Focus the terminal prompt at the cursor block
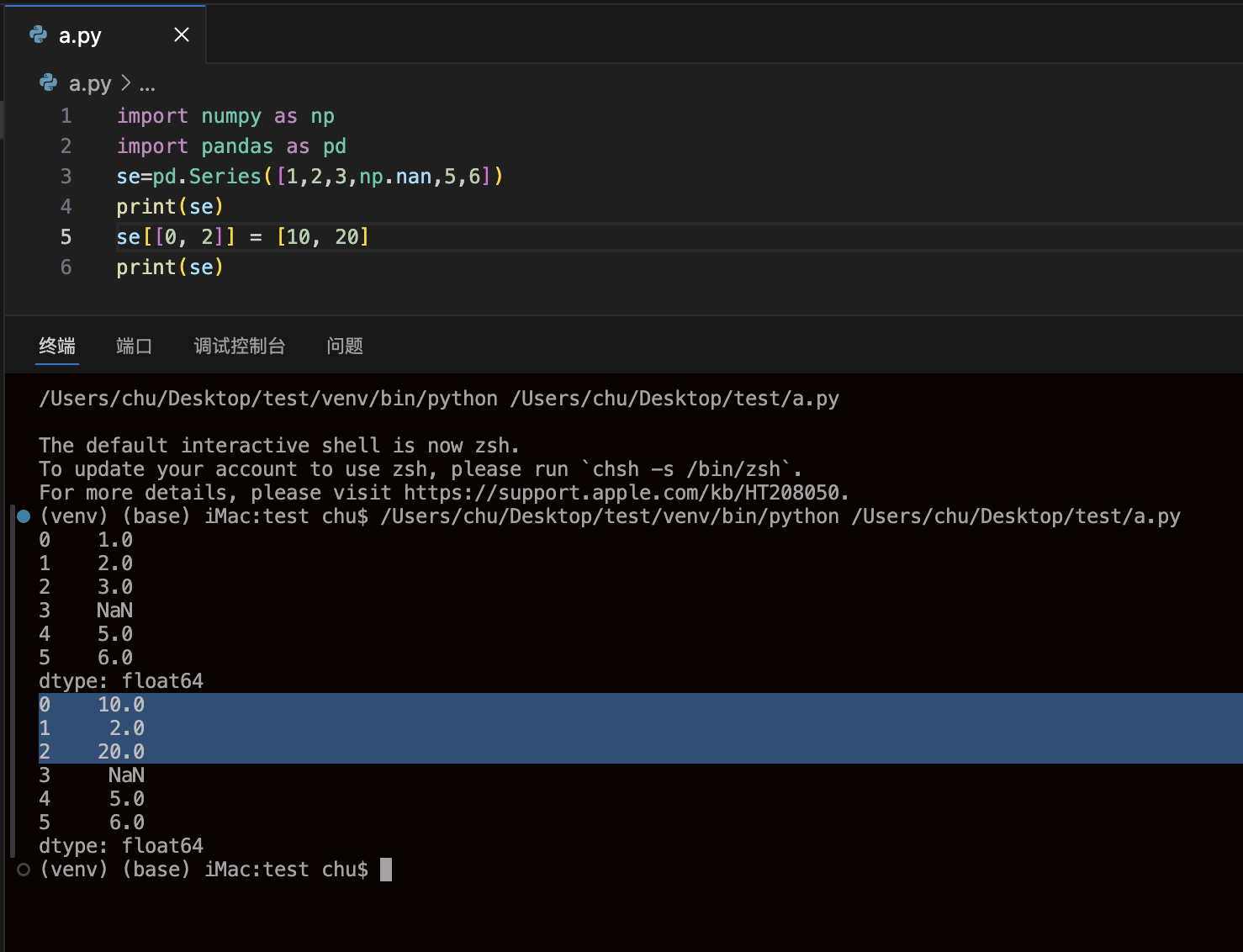The width and height of the screenshot is (1243, 952). pos(386,870)
